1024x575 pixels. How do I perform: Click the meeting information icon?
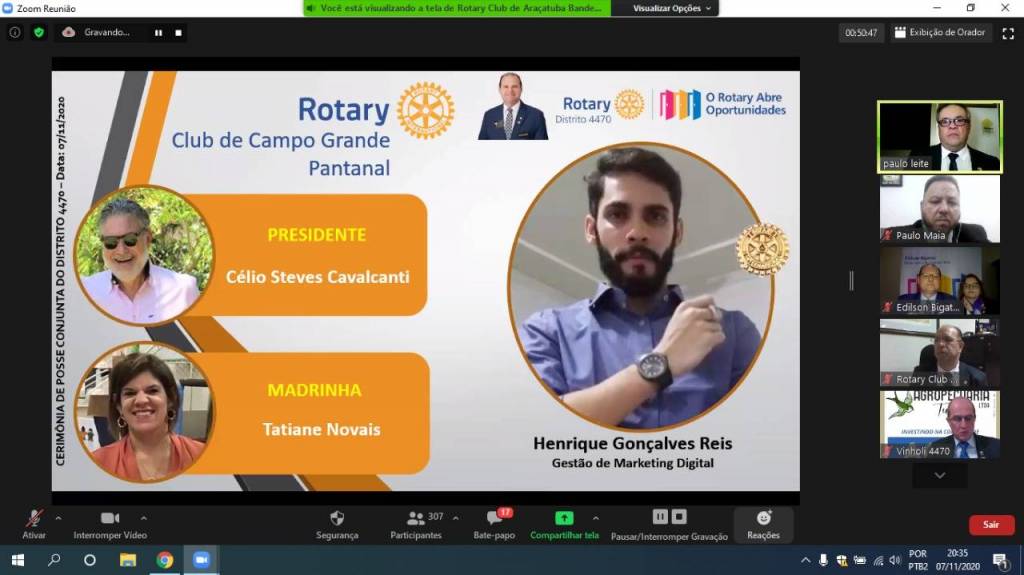pos(15,32)
